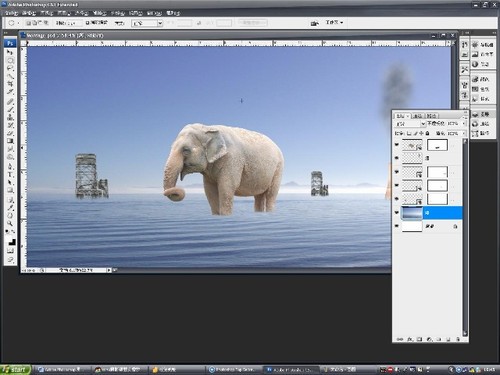500x375 pixels.
Task: Select the Dodge tool
Action: (10, 157)
